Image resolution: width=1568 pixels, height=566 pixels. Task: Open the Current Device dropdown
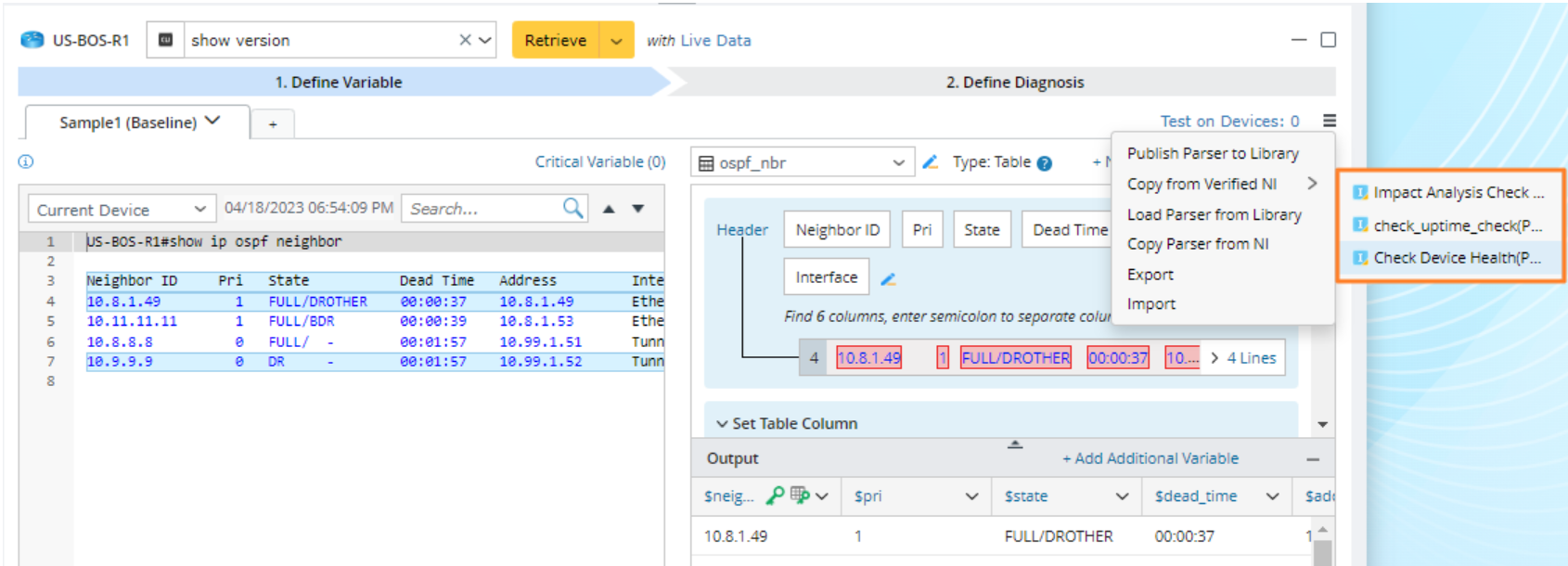121,210
